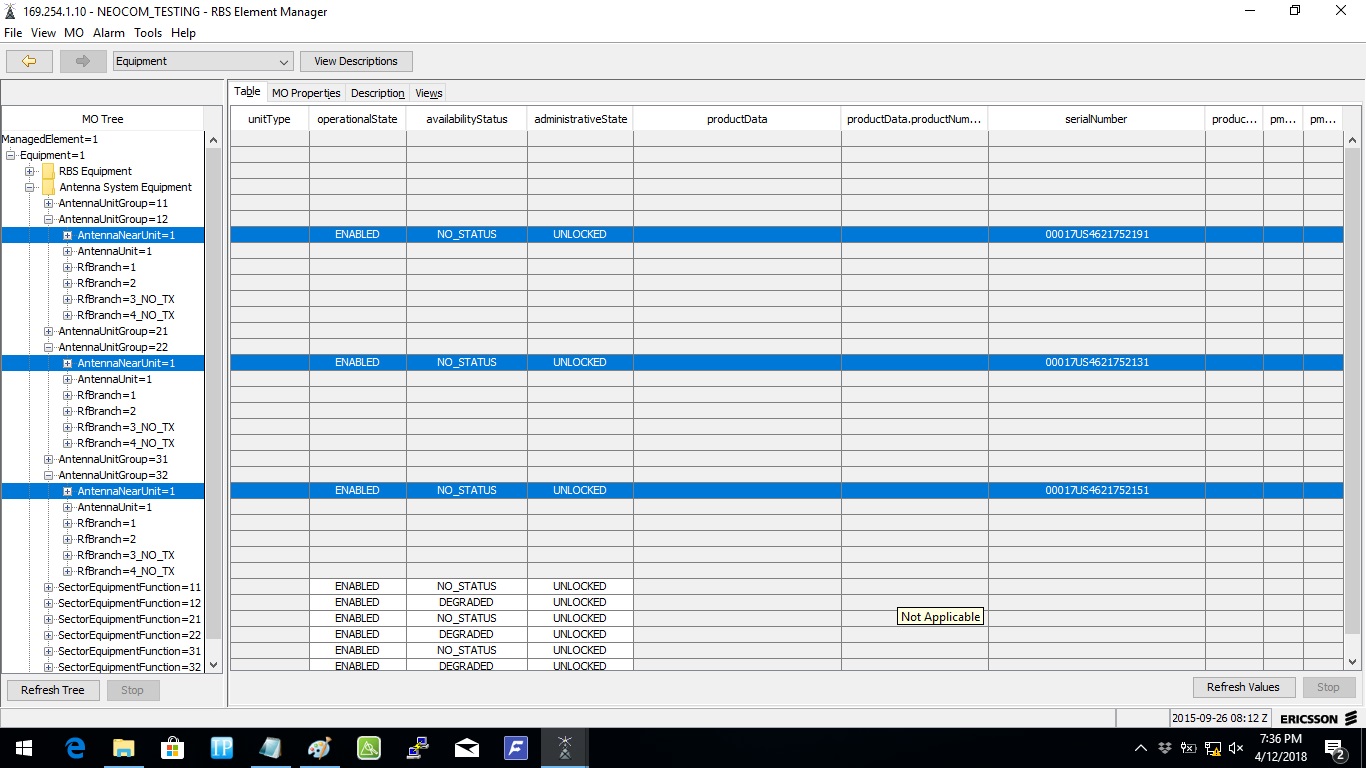The height and width of the screenshot is (768, 1366).
Task: Click the MO Tree vertical scrollbar
Action: pos(213,400)
